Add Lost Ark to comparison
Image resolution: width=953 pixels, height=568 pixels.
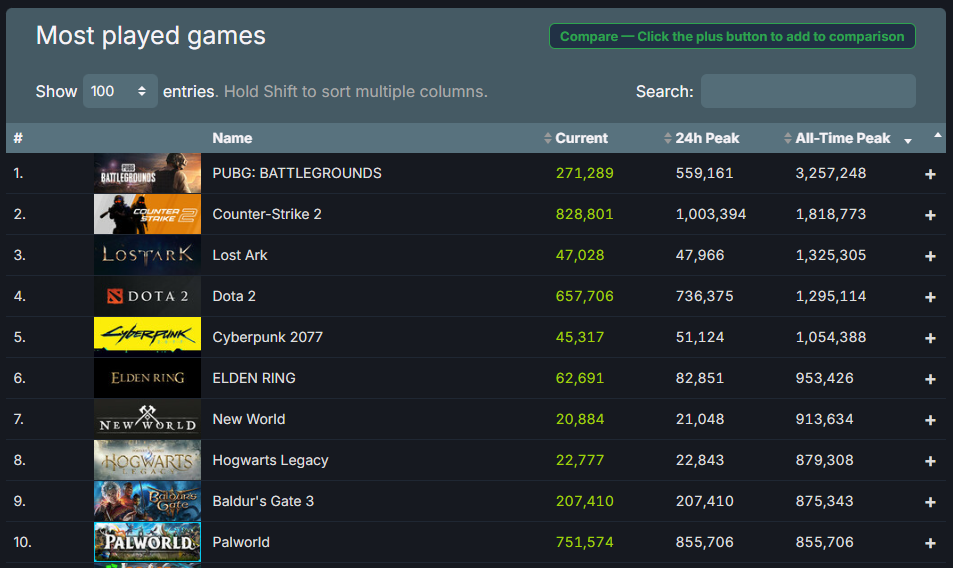930,256
